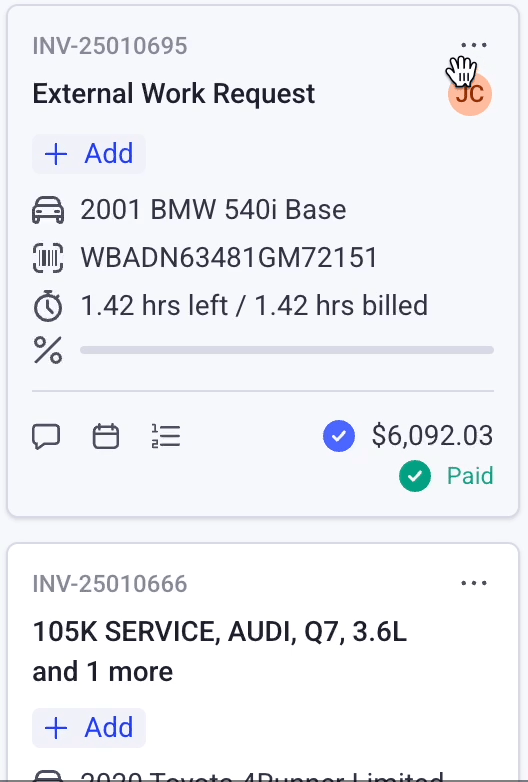Click the green Paid status check
The width and height of the screenshot is (528, 782).
point(415,476)
